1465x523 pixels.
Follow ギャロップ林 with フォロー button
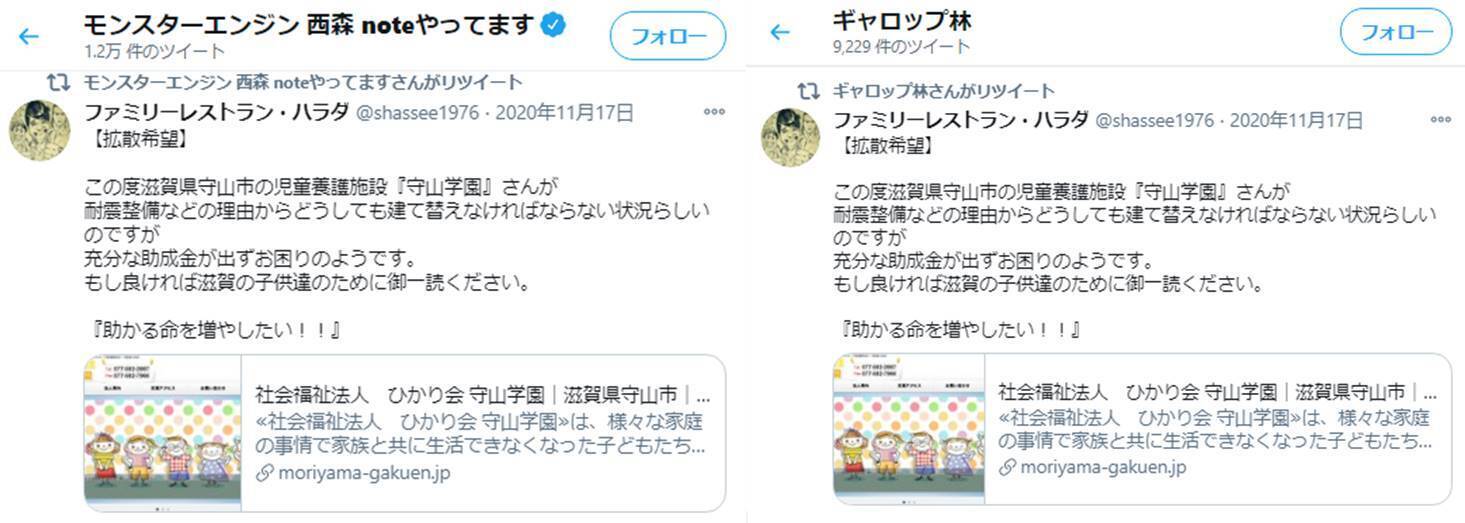point(1396,32)
